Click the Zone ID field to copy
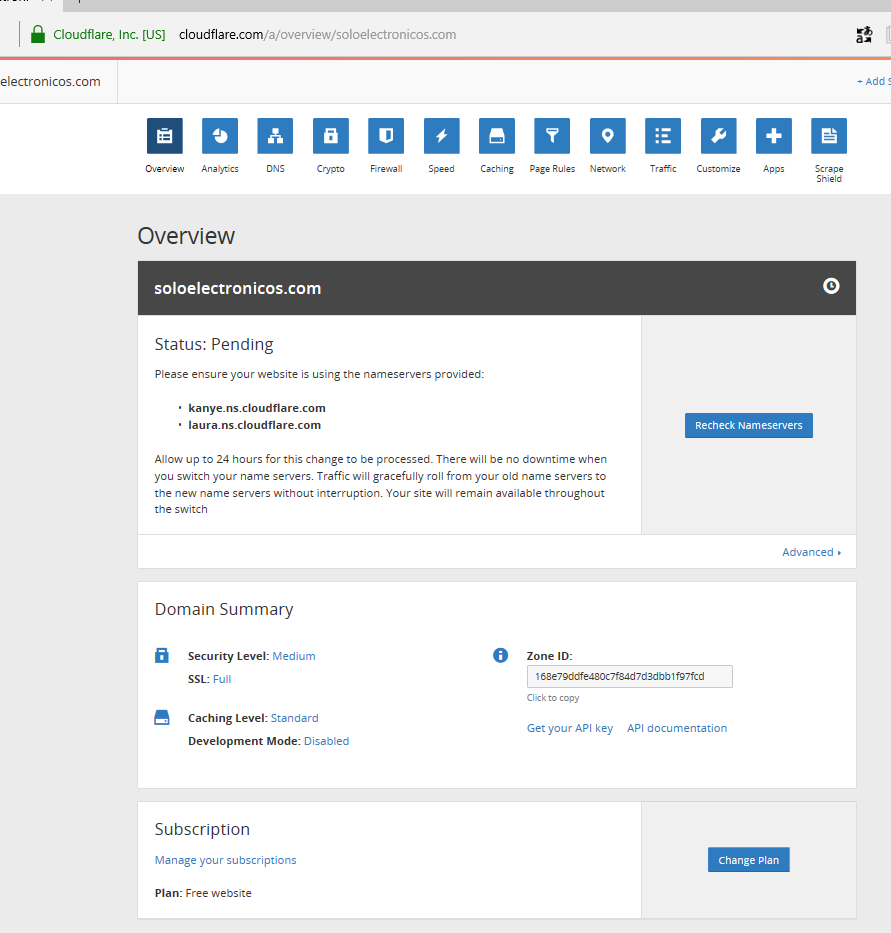 point(629,677)
